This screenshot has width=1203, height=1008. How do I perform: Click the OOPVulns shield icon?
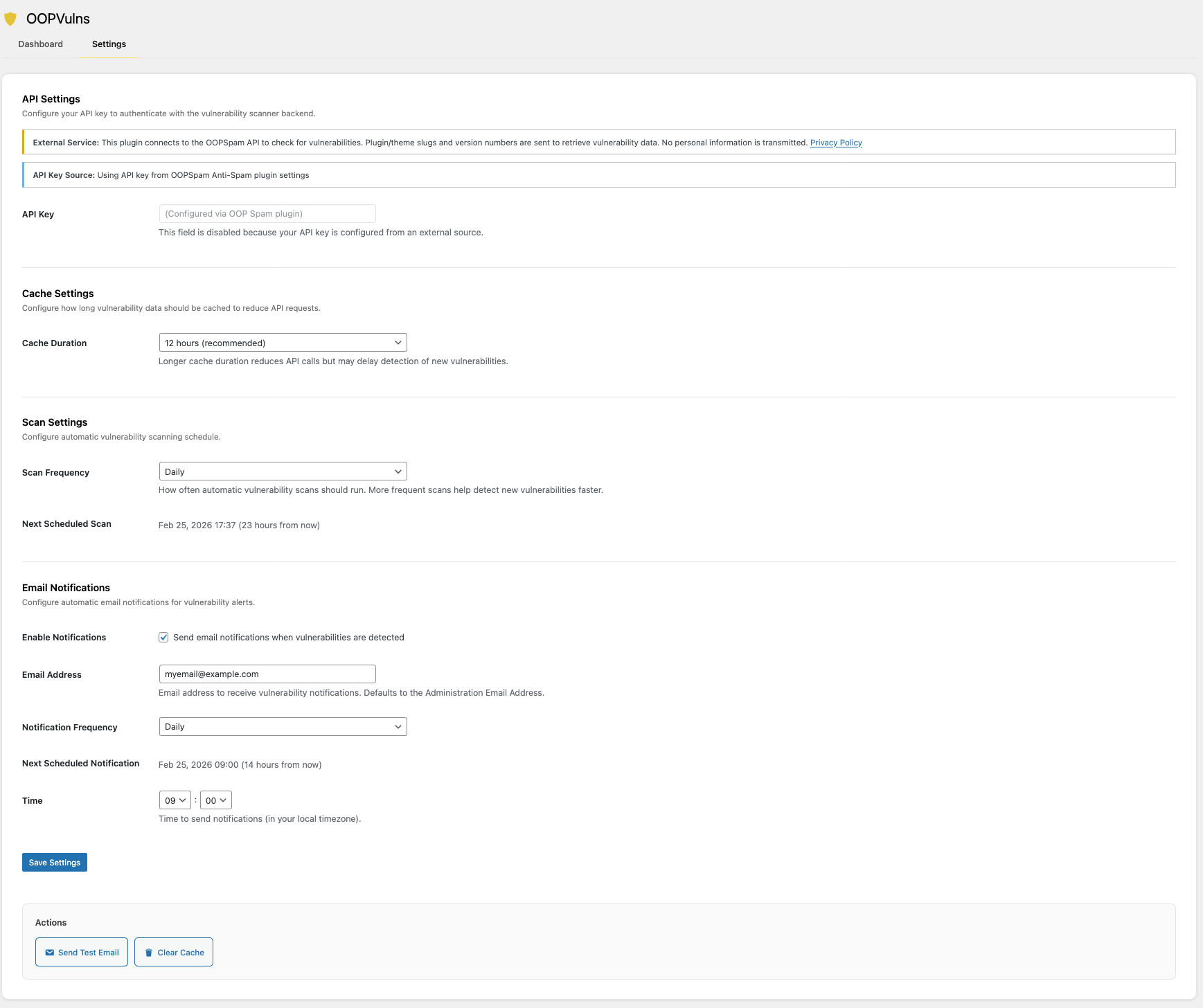[x=10, y=19]
